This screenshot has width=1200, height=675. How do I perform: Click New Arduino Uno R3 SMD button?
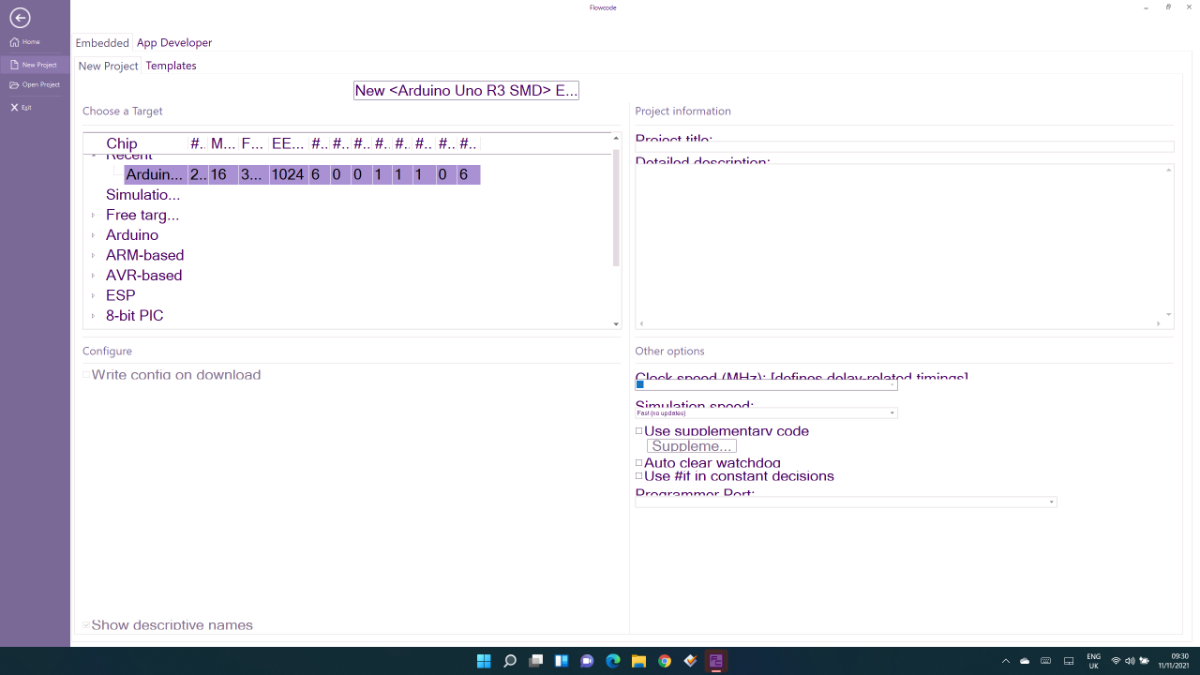tap(466, 90)
